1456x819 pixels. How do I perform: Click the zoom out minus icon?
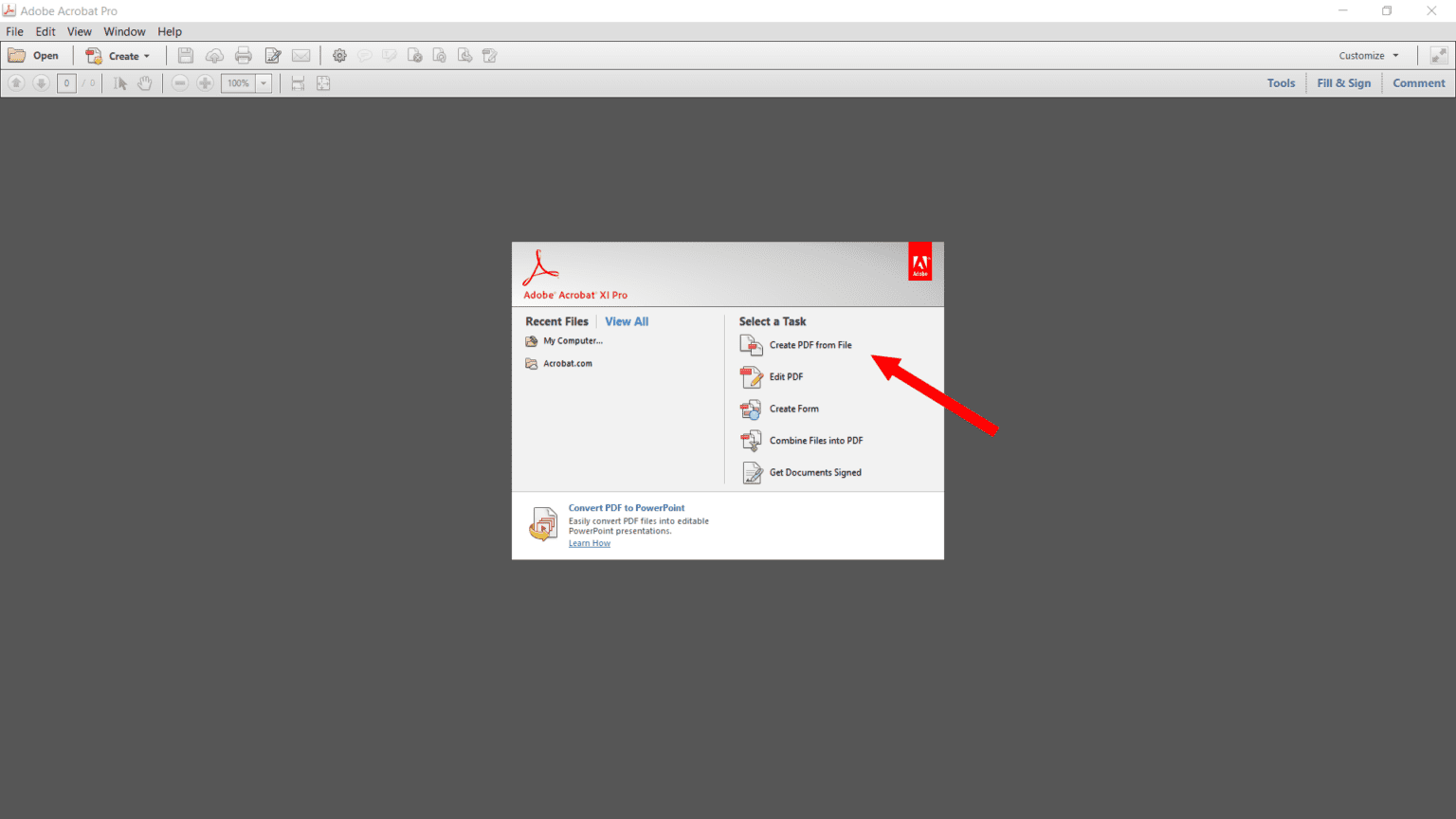180,83
